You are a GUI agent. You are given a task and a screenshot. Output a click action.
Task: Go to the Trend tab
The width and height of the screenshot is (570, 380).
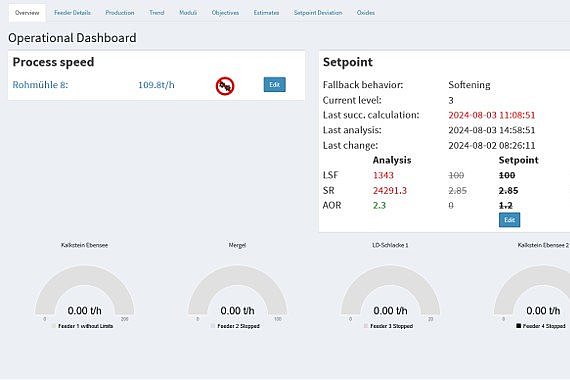(x=157, y=13)
